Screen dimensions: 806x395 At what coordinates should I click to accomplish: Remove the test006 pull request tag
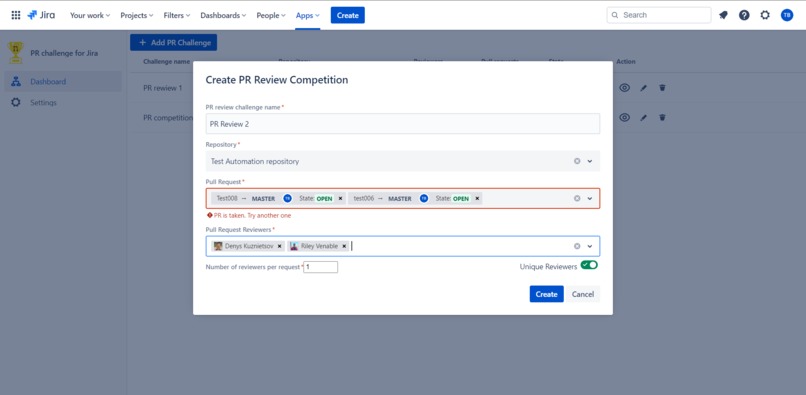pos(477,198)
